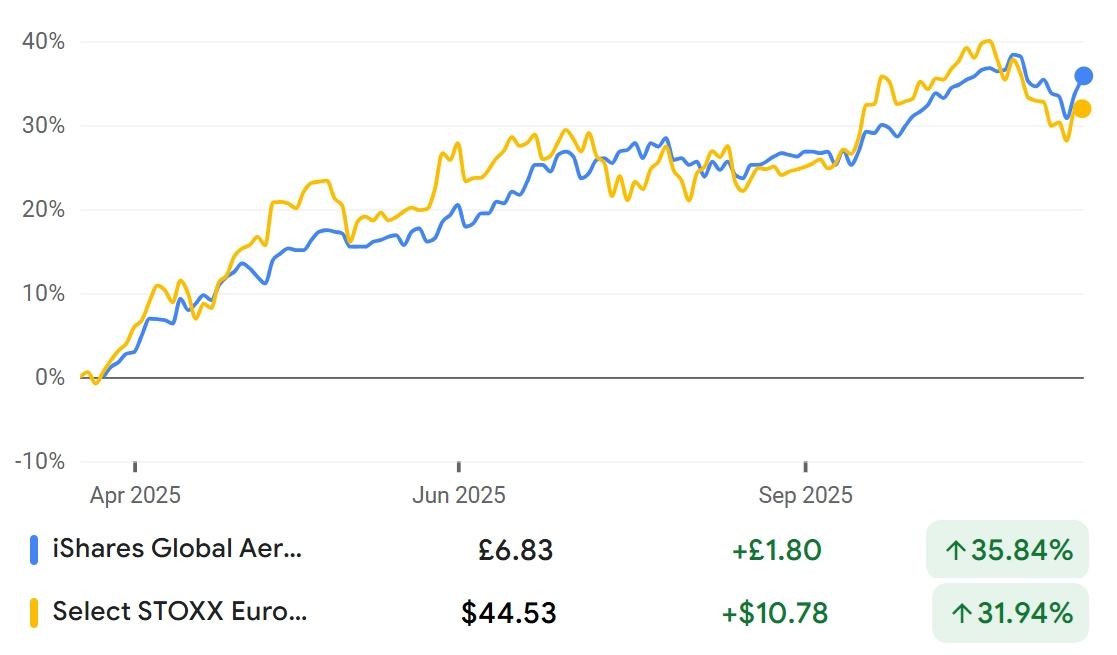The width and height of the screenshot is (1117, 655).
Task: Click the 40% y-axis label
Action: click(x=43, y=42)
